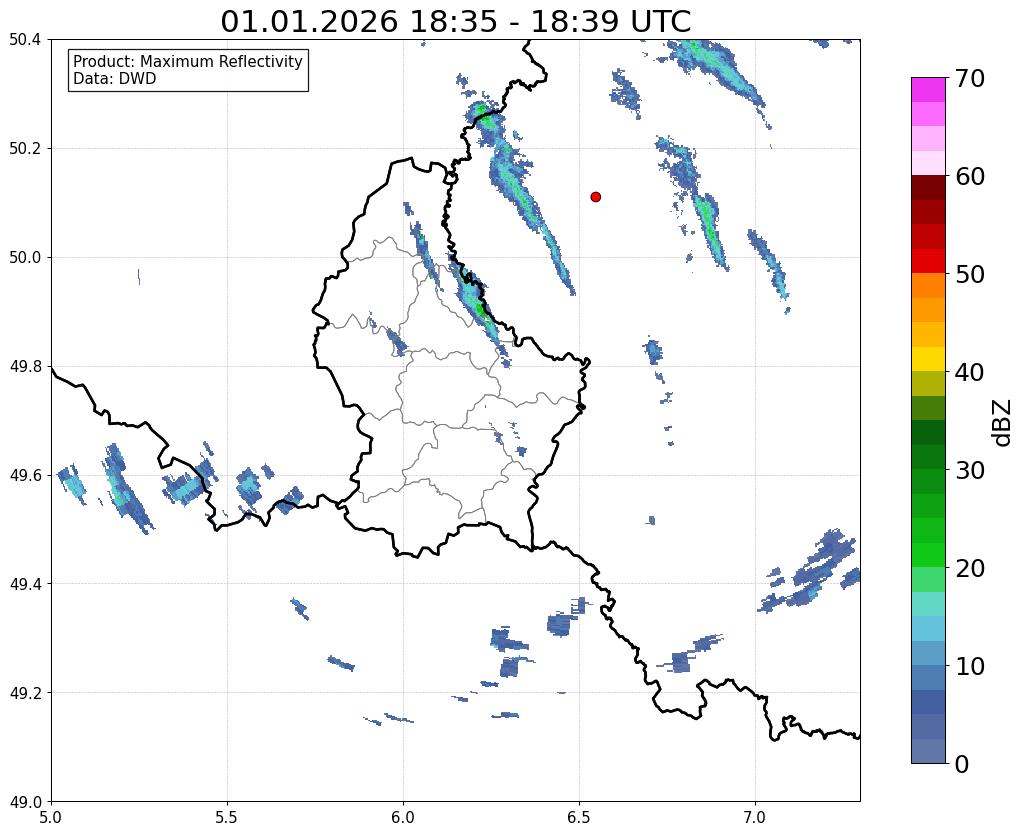Image resolution: width=1023 pixels, height=834 pixels.
Task: Click longitude axis label 5.5
Action: click(227, 818)
